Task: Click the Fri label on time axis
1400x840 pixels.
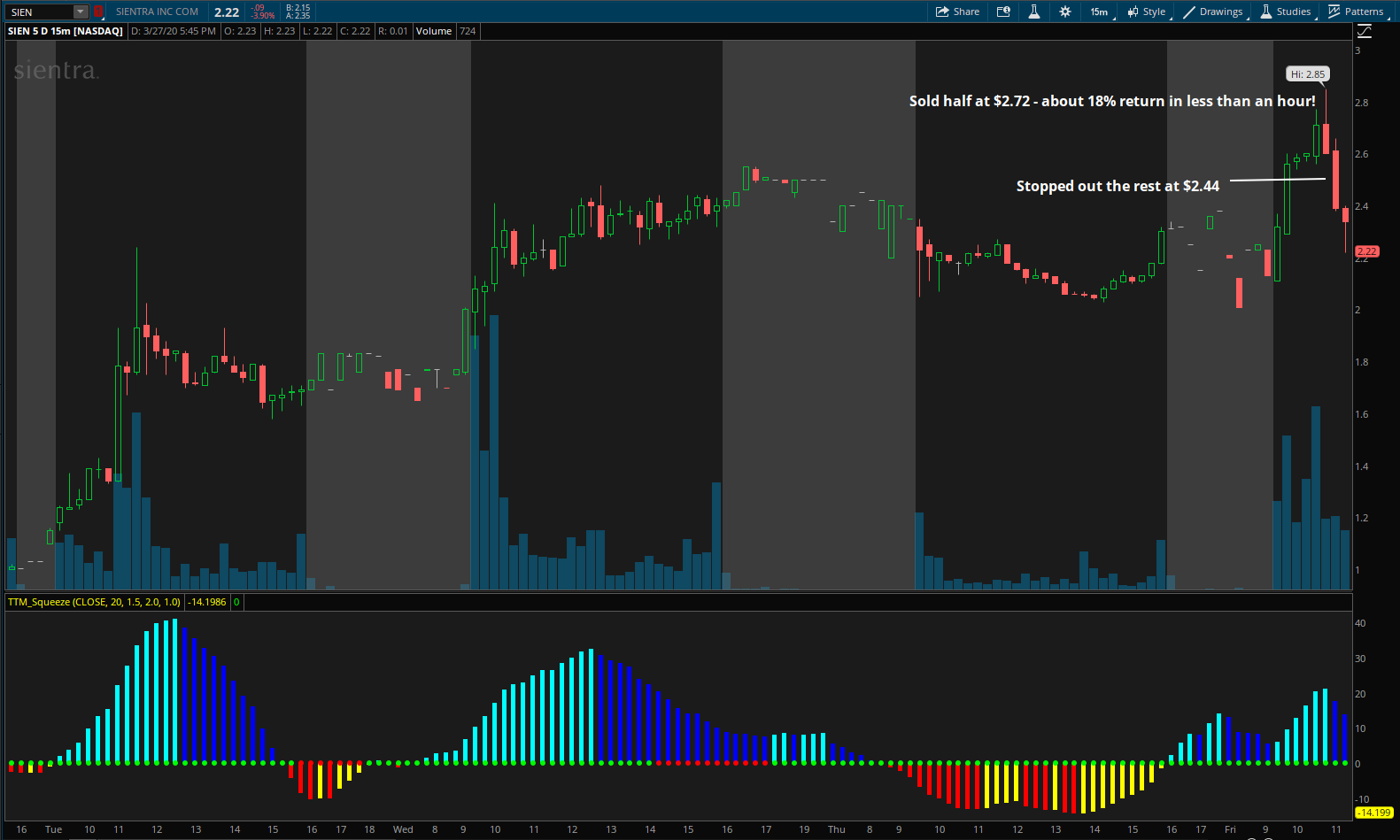Action: point(1230,829)
